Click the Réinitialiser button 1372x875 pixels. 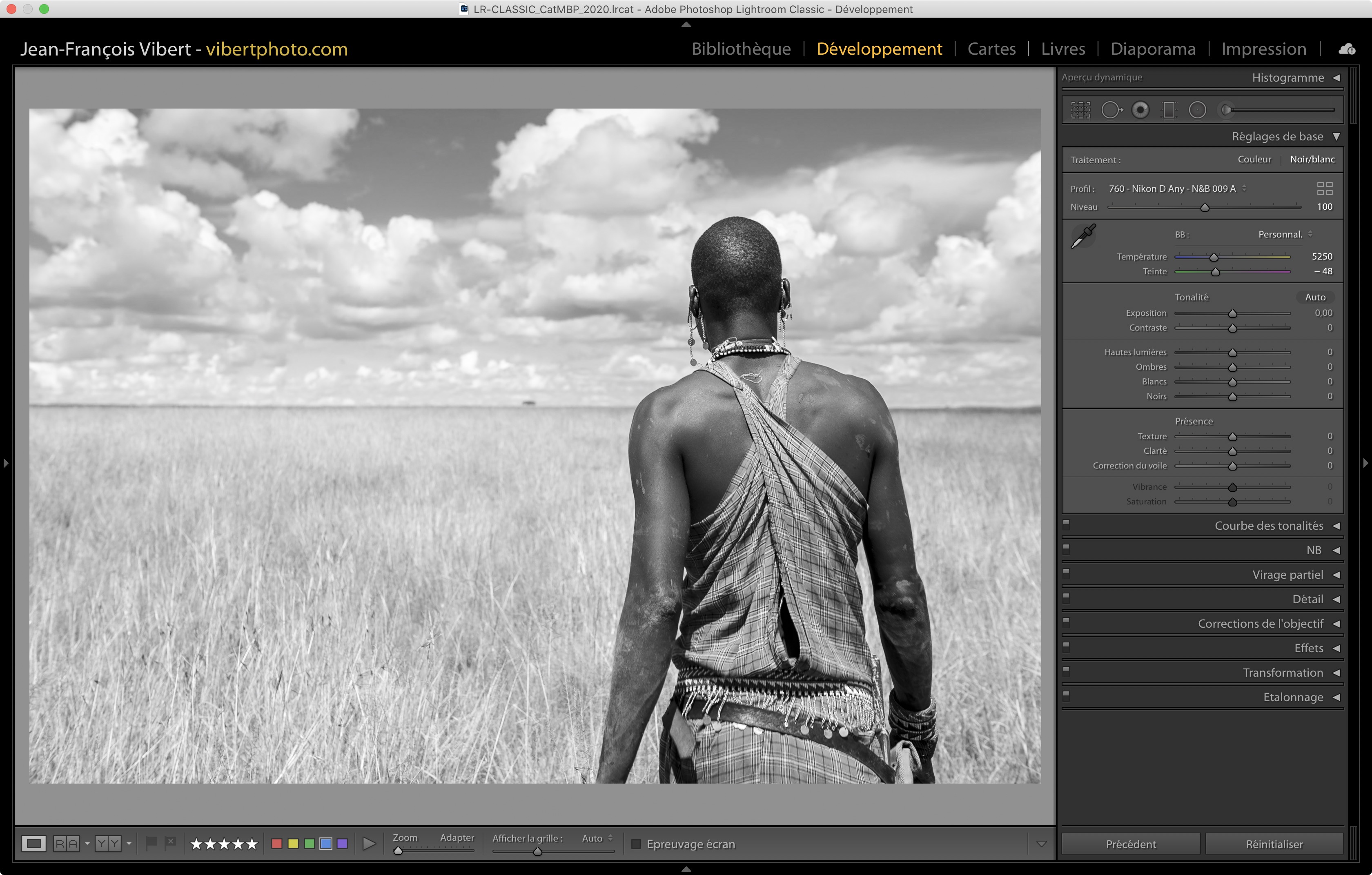[1274, 844]
